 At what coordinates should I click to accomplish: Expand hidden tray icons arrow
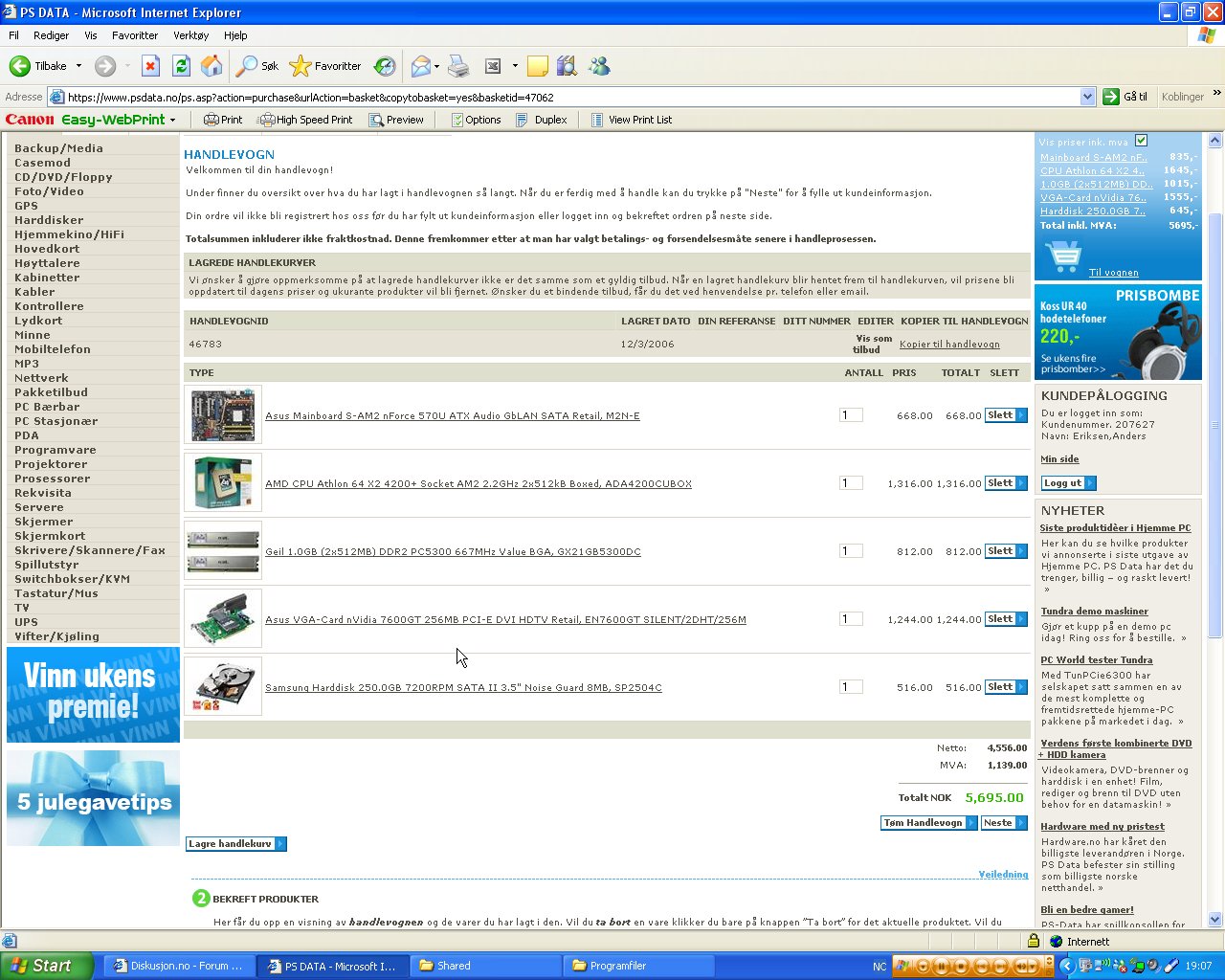tap(1066, 966)
